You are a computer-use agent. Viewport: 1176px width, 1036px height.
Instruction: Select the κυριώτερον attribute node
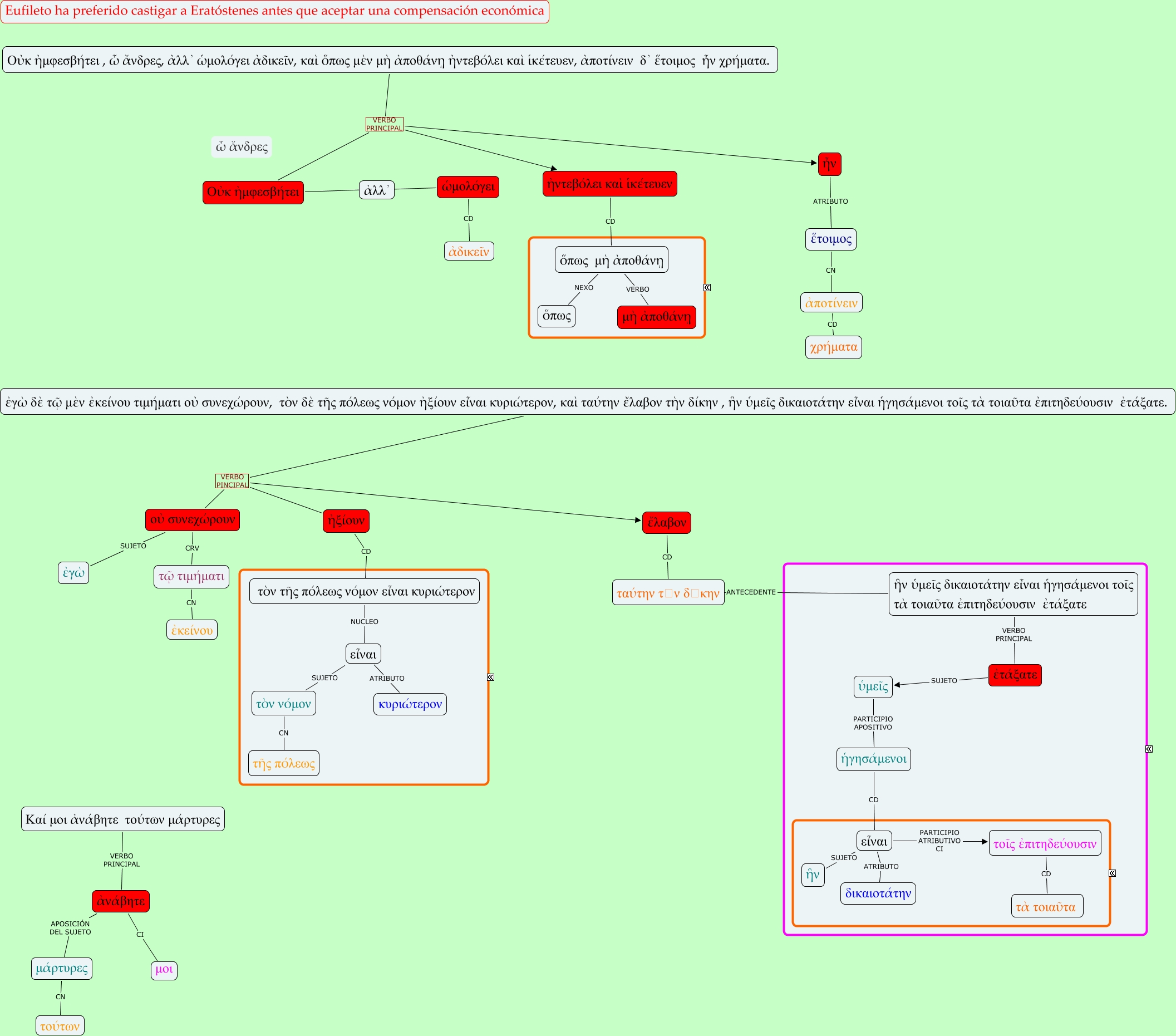[x=410, y=704]
